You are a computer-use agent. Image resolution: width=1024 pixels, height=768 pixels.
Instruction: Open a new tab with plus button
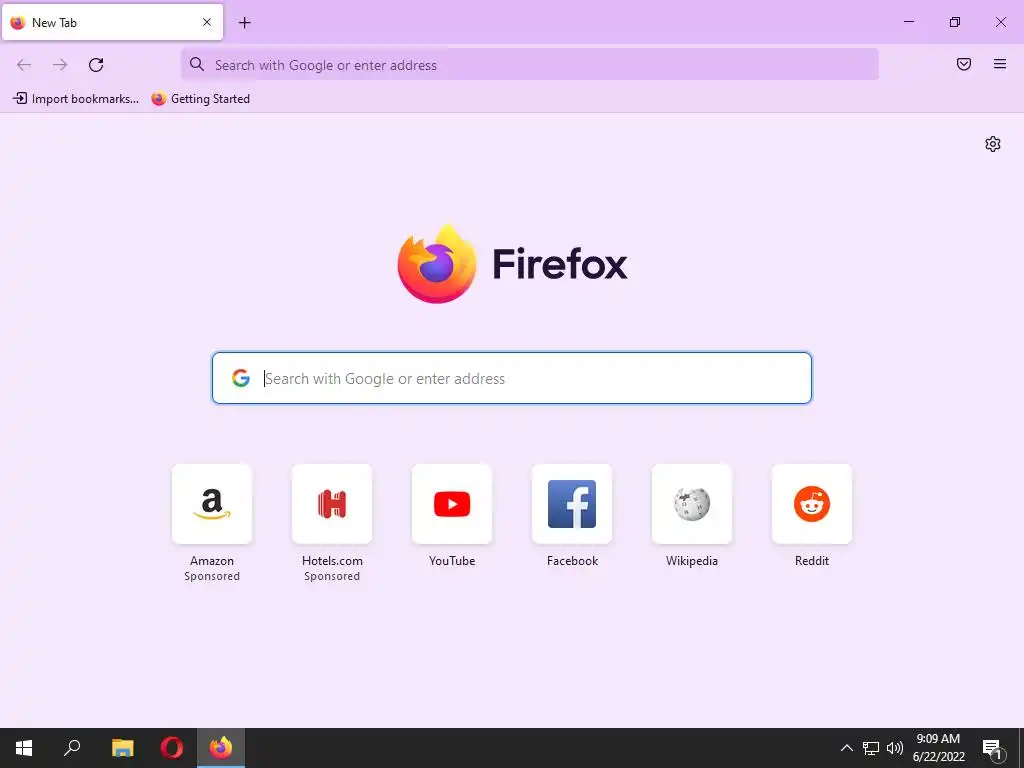click(x=244, y=23)
